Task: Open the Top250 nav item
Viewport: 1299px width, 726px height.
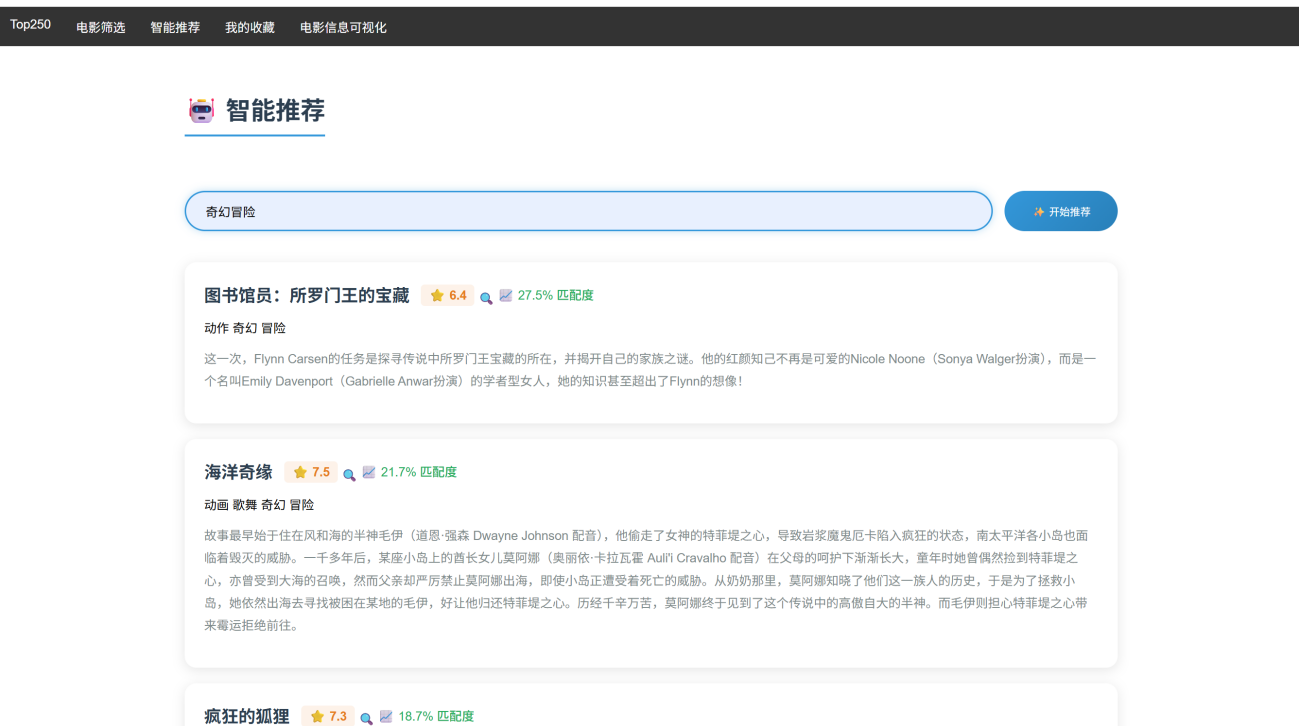Action: (31, 25)
